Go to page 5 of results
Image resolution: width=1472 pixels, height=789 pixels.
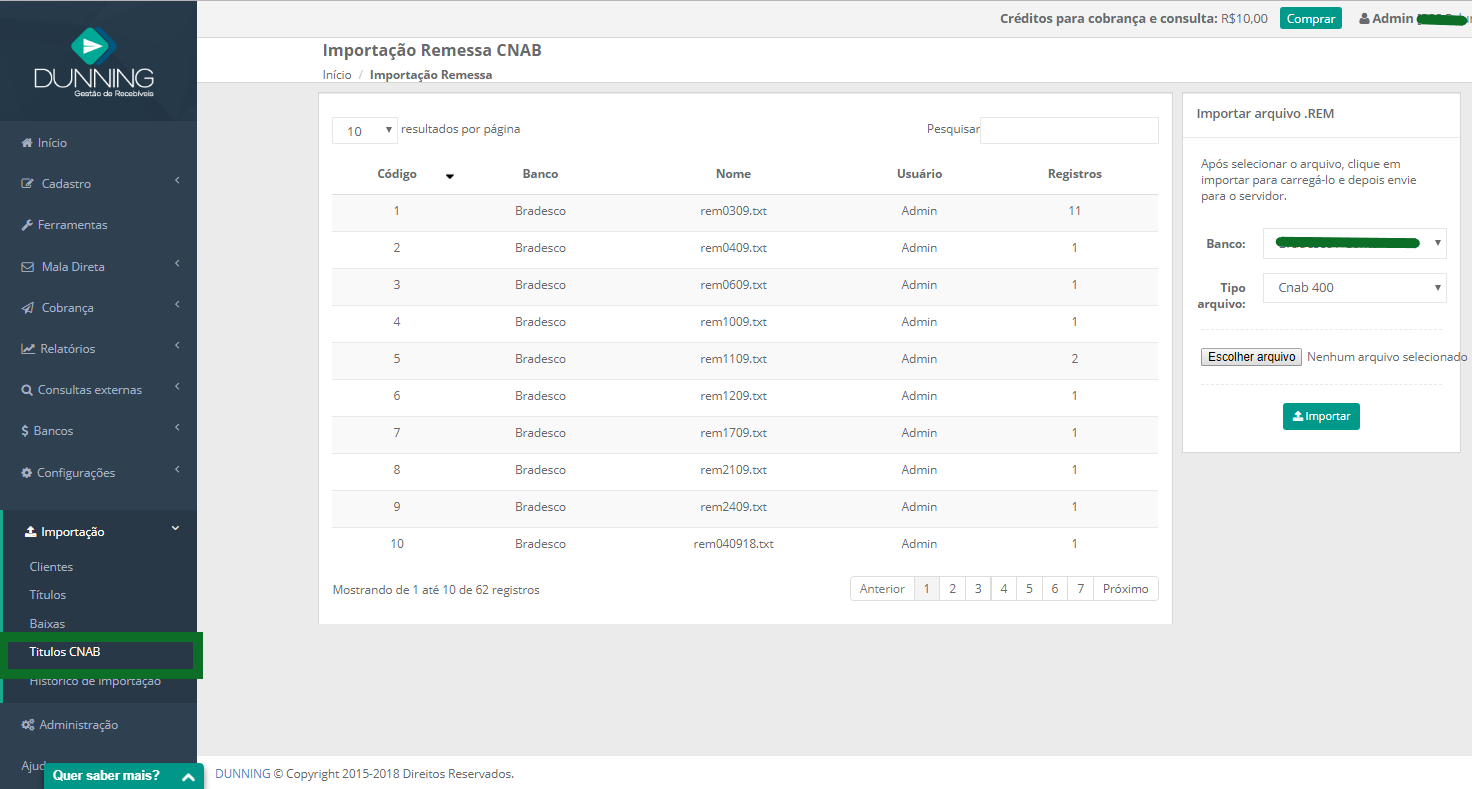click(x=1029, y=589)
